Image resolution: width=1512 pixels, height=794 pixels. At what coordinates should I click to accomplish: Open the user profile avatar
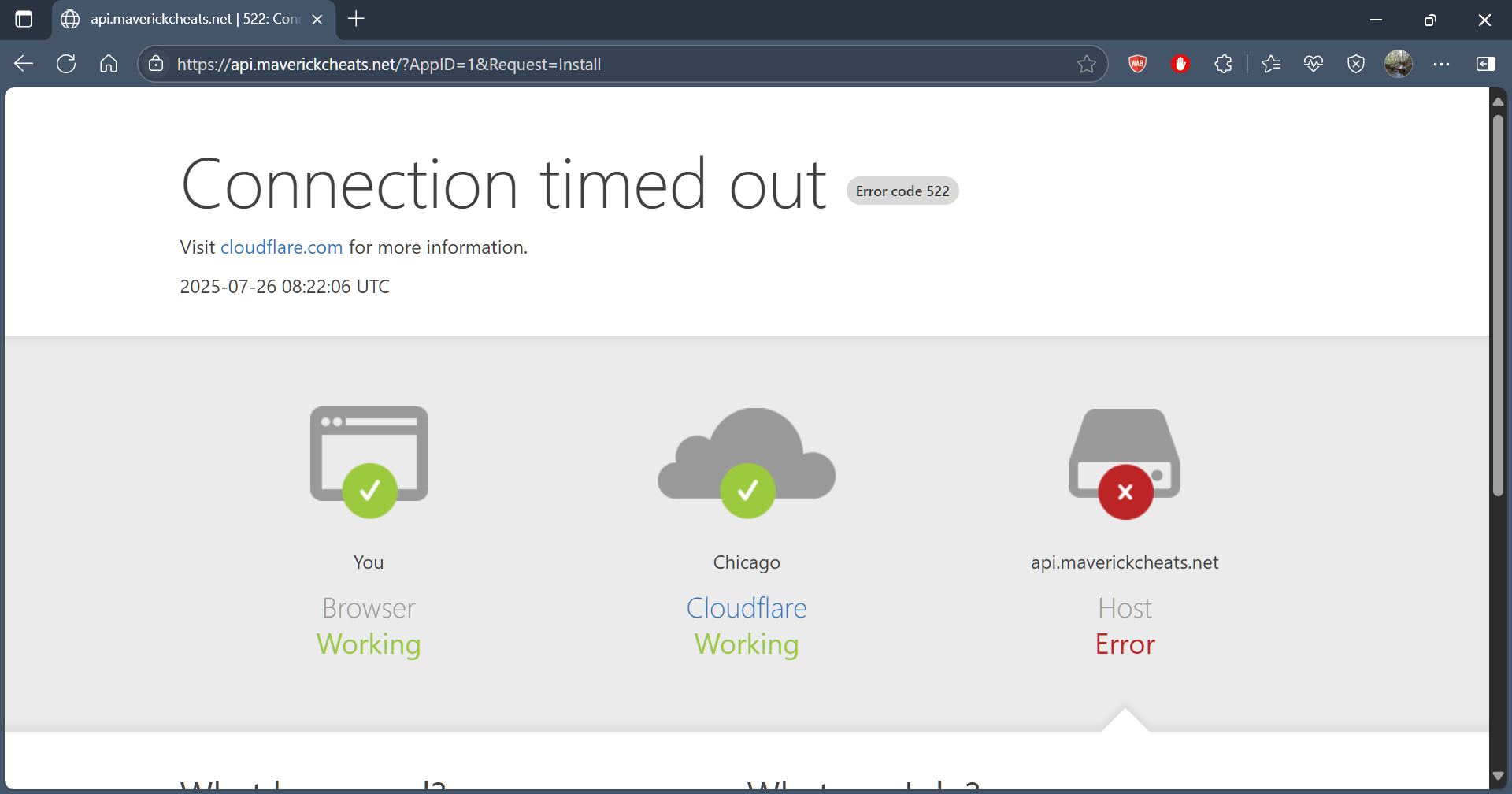pos(1399,64)
